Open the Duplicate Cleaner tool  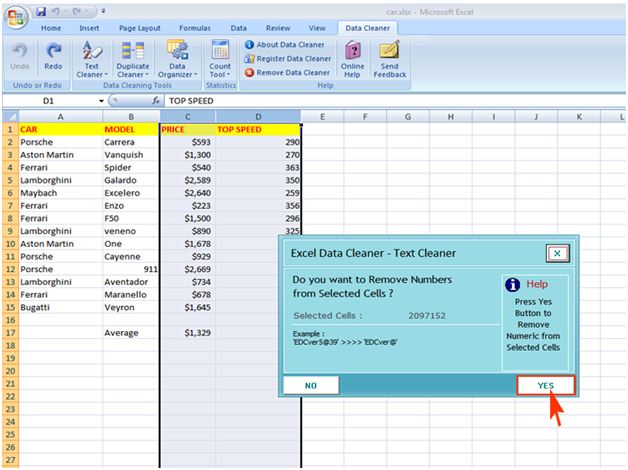(x=133, y=59)
